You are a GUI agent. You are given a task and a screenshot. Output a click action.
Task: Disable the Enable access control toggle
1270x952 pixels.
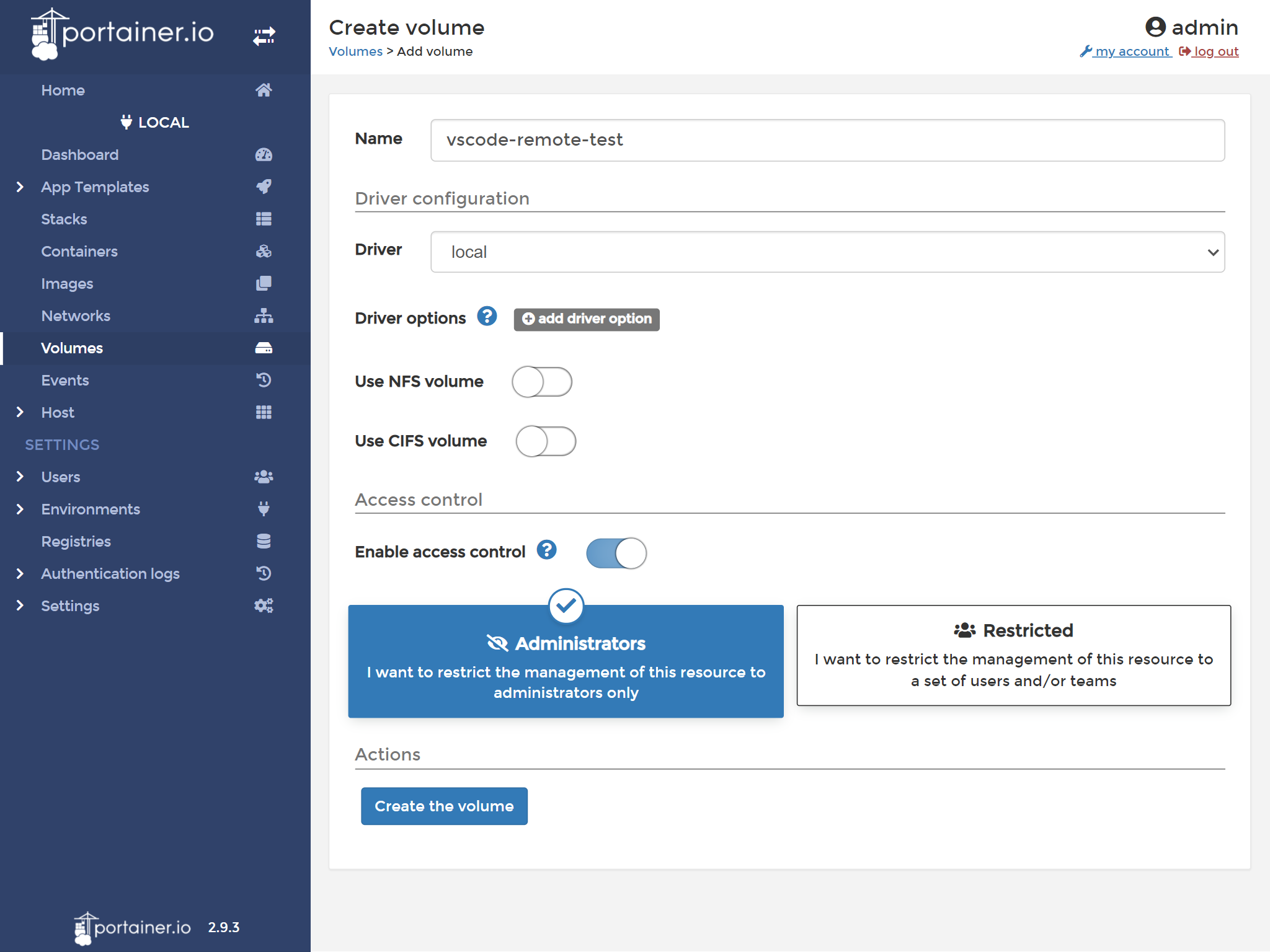pos(615,551)
